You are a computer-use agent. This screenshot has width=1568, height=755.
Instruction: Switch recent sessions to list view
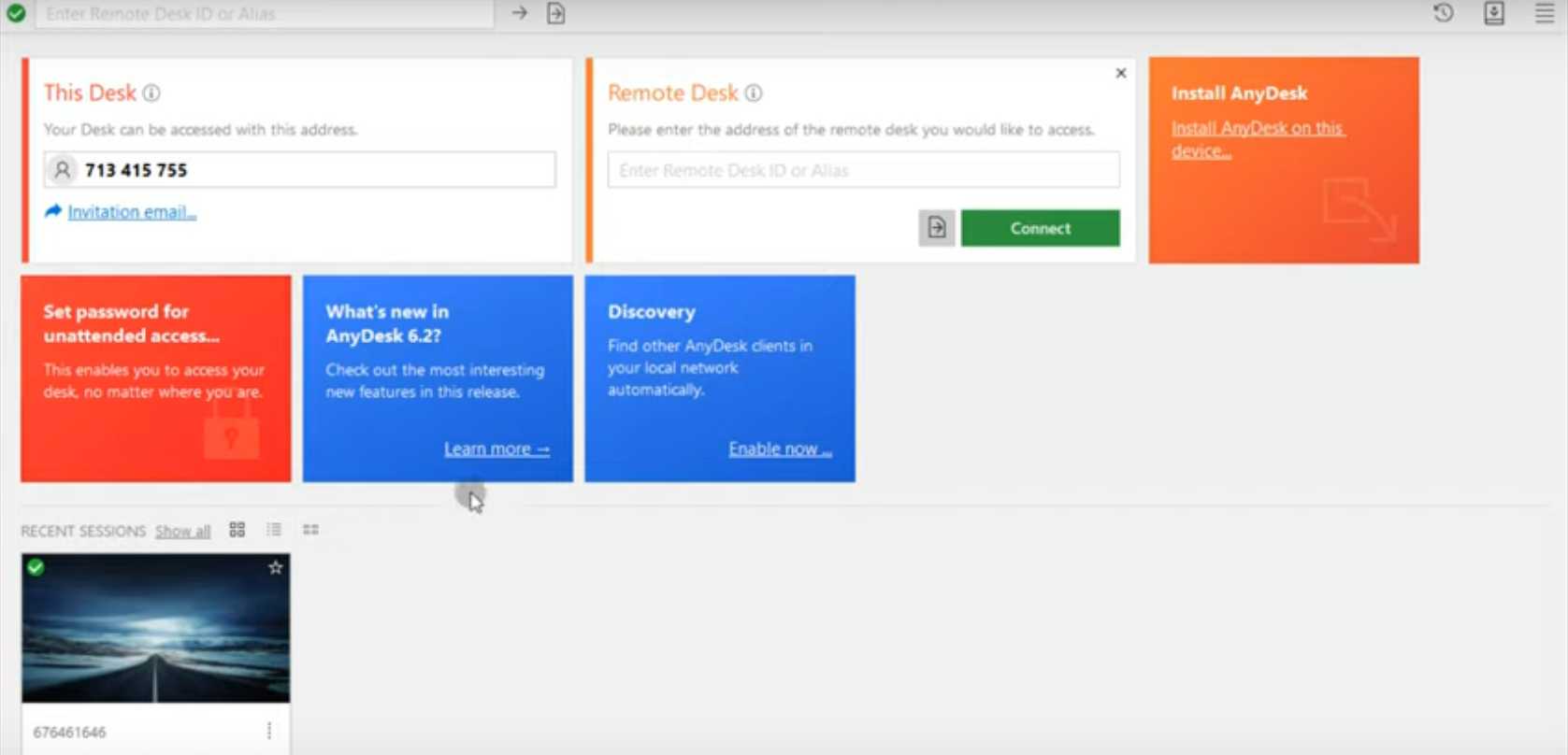[x=274, y=530]
